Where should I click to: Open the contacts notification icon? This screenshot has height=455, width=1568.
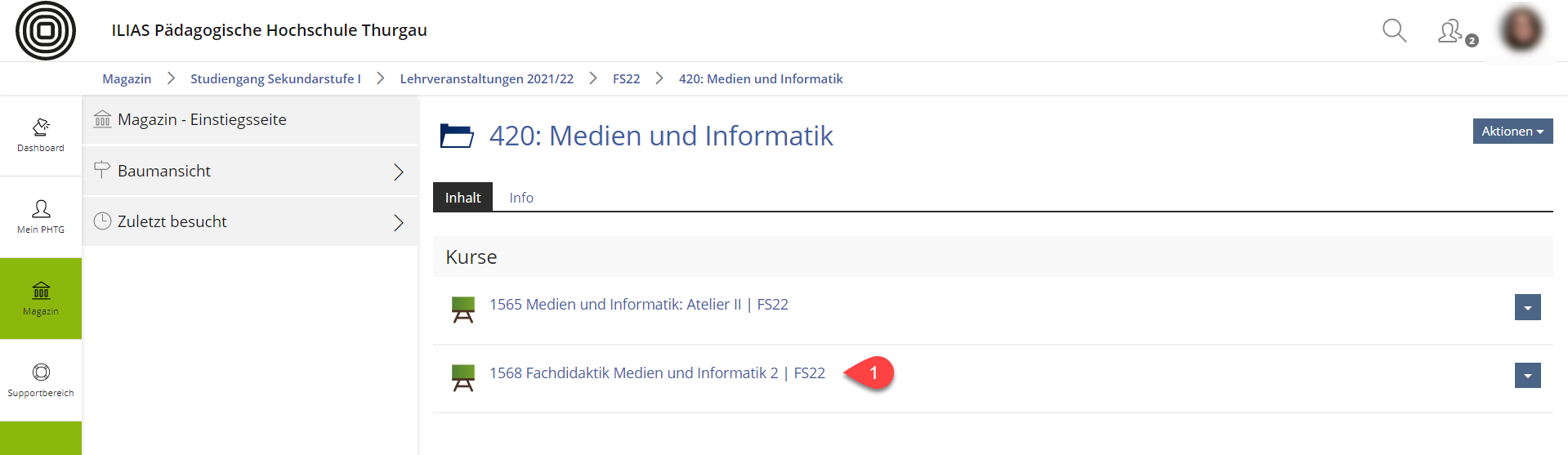(1451, 32)
